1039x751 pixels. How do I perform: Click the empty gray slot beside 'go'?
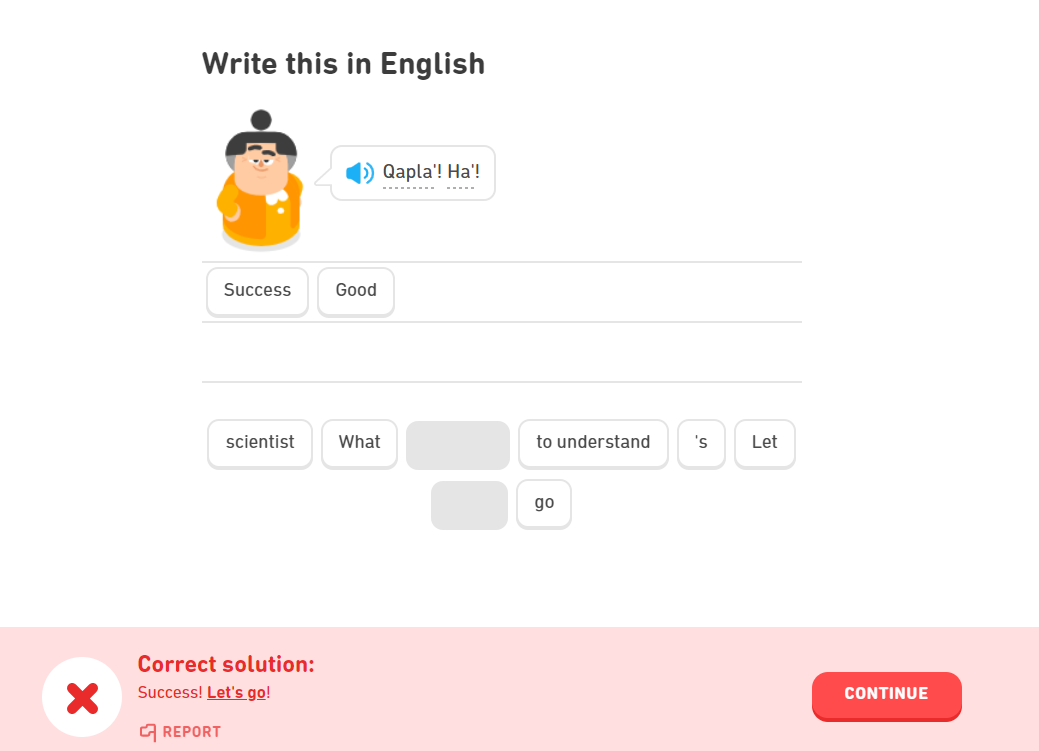pos(469,505)
